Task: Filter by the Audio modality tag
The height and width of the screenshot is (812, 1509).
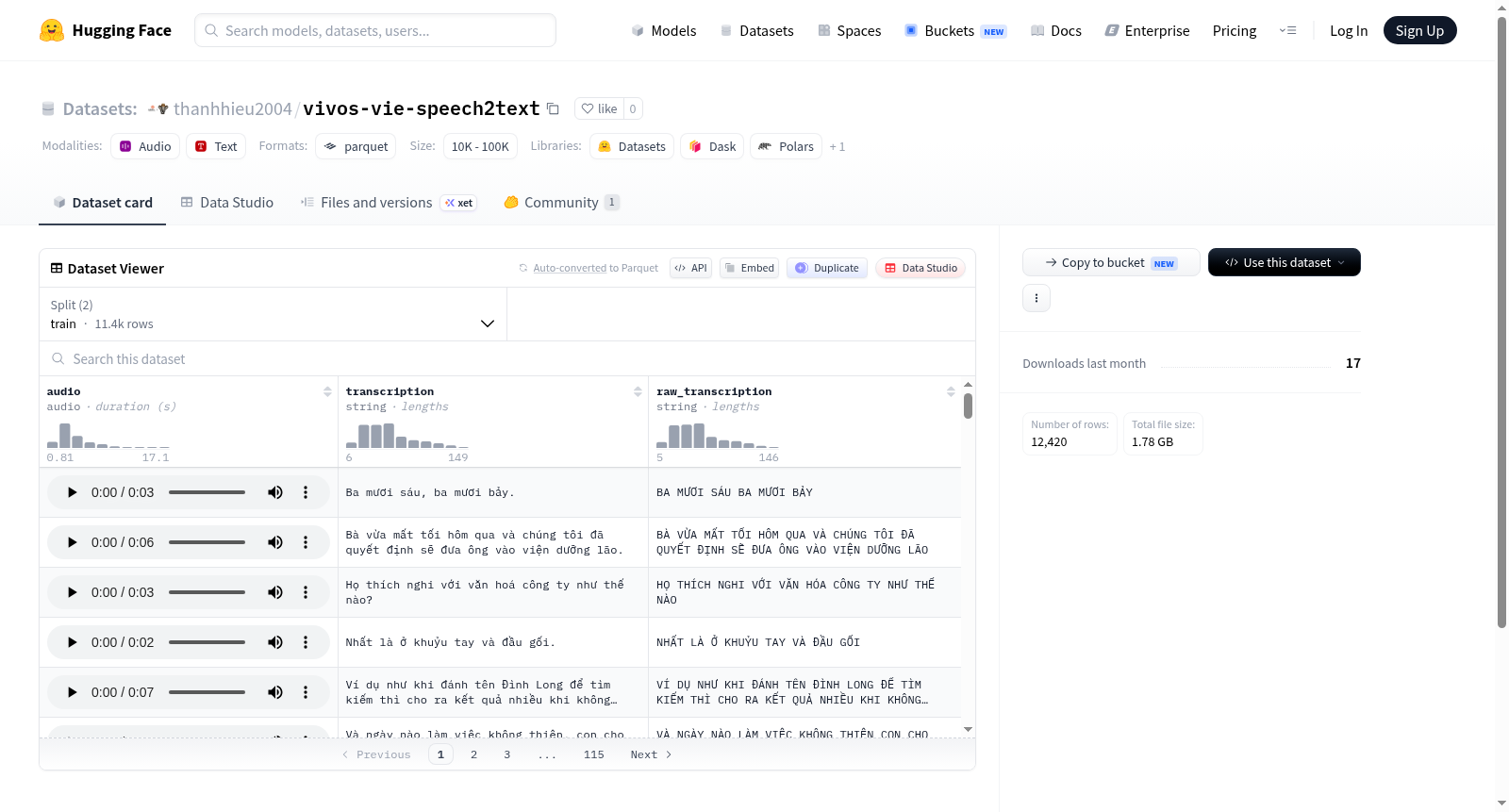Action: [x=145, y=146]
